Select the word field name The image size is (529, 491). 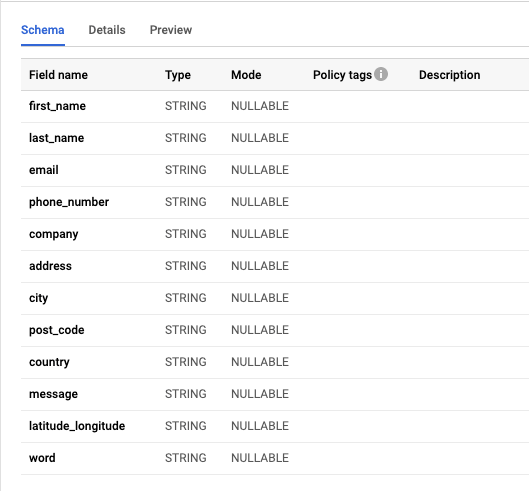click(42, 458)
